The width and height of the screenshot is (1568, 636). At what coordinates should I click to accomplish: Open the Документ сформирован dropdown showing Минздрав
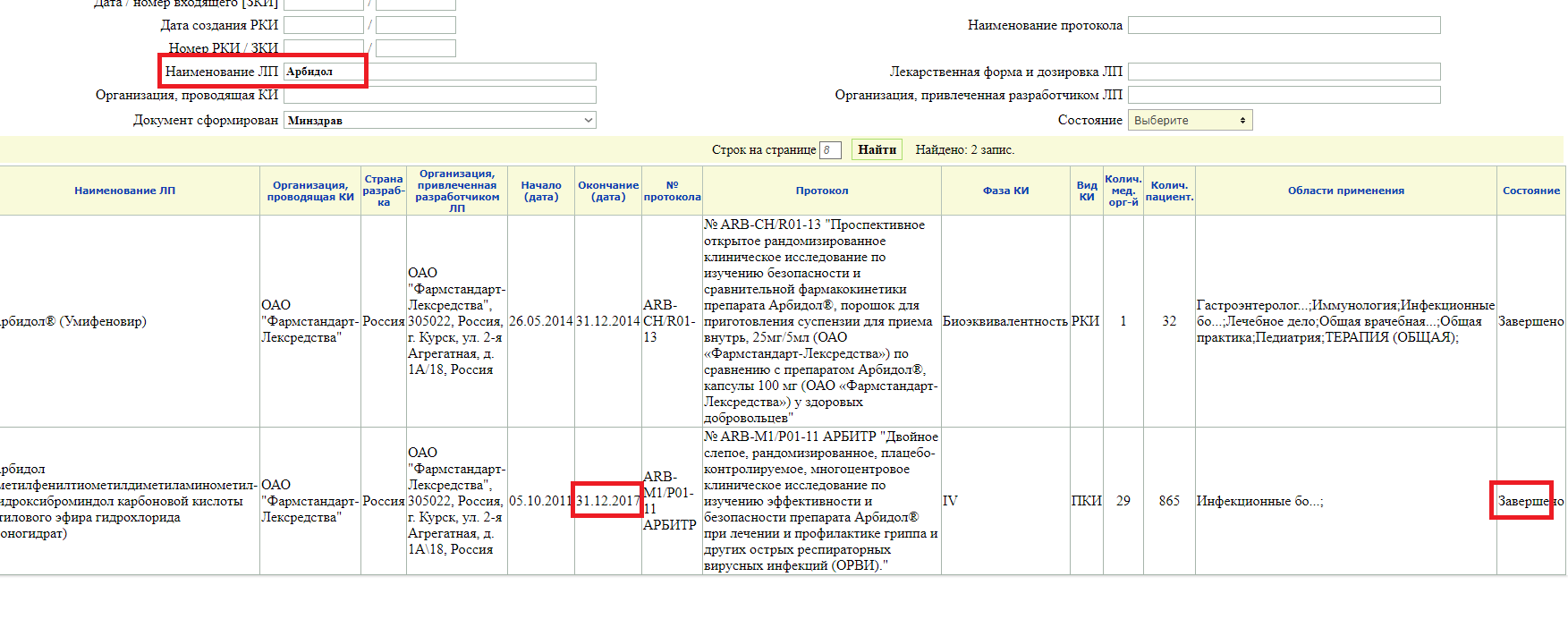tap(439, 120)
